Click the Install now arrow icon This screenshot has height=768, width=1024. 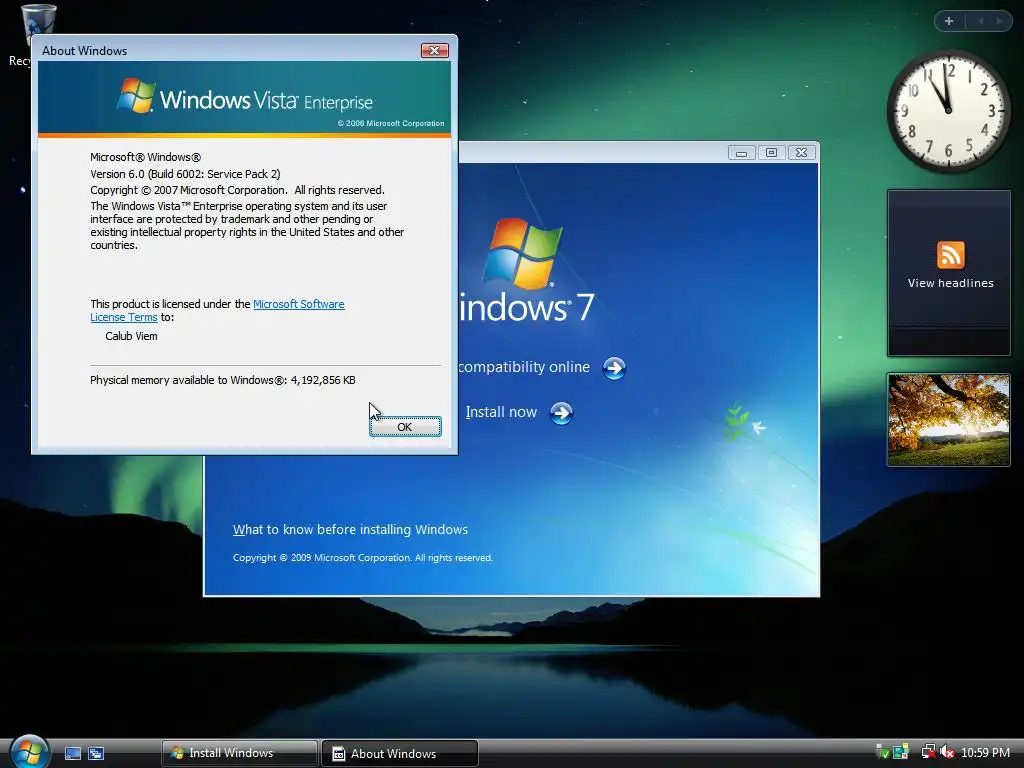[x=561, y=413]
